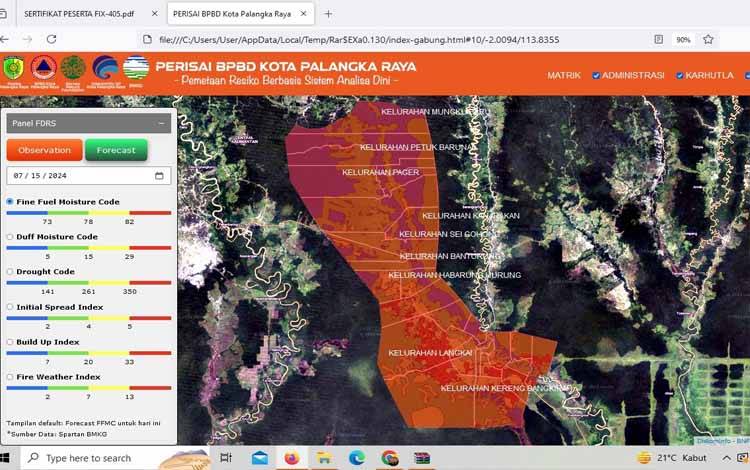This screenshot has height=470, width=750.
Task: Click the Panel FDRS header bar
Action: [x=88, y=123]
